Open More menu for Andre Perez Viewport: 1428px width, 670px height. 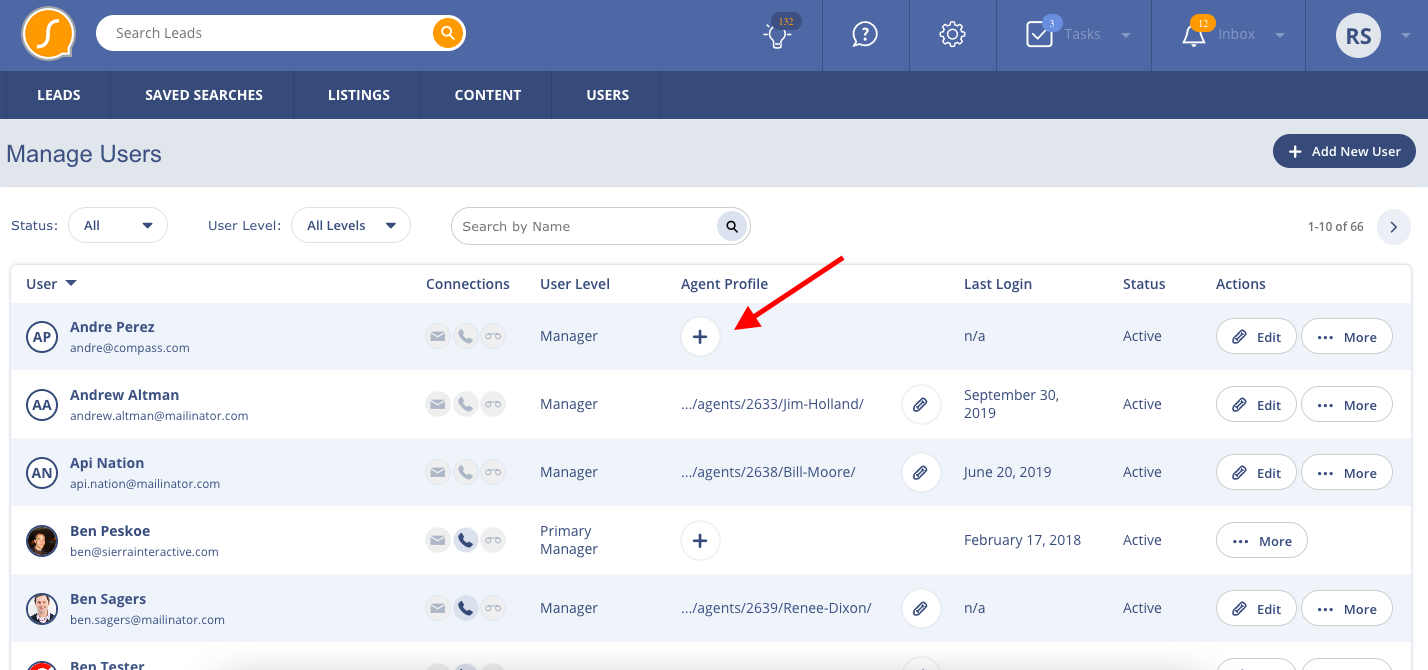[1347, 337]
